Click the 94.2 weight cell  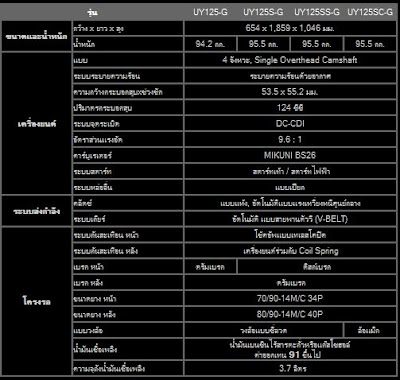tap(210, 44)
